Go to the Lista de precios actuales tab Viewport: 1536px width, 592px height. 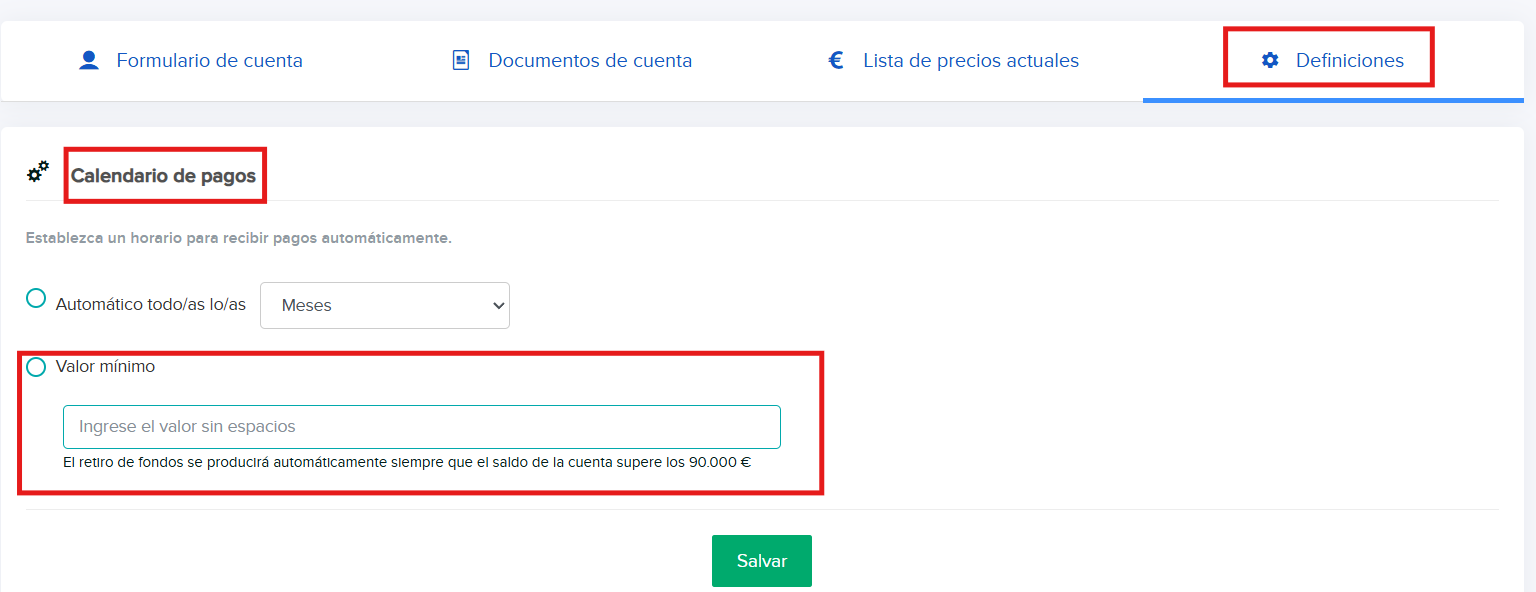(x=970, y=61)
